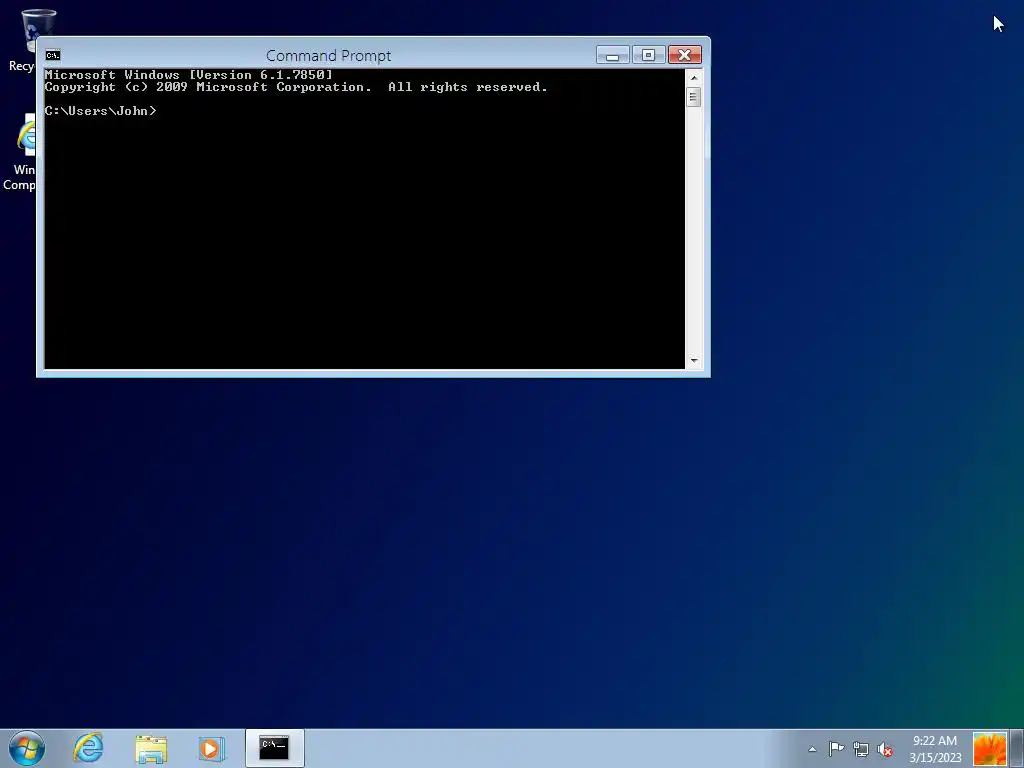
Task: Click the console scrollbar up arrow
Action: coord(694,77)
